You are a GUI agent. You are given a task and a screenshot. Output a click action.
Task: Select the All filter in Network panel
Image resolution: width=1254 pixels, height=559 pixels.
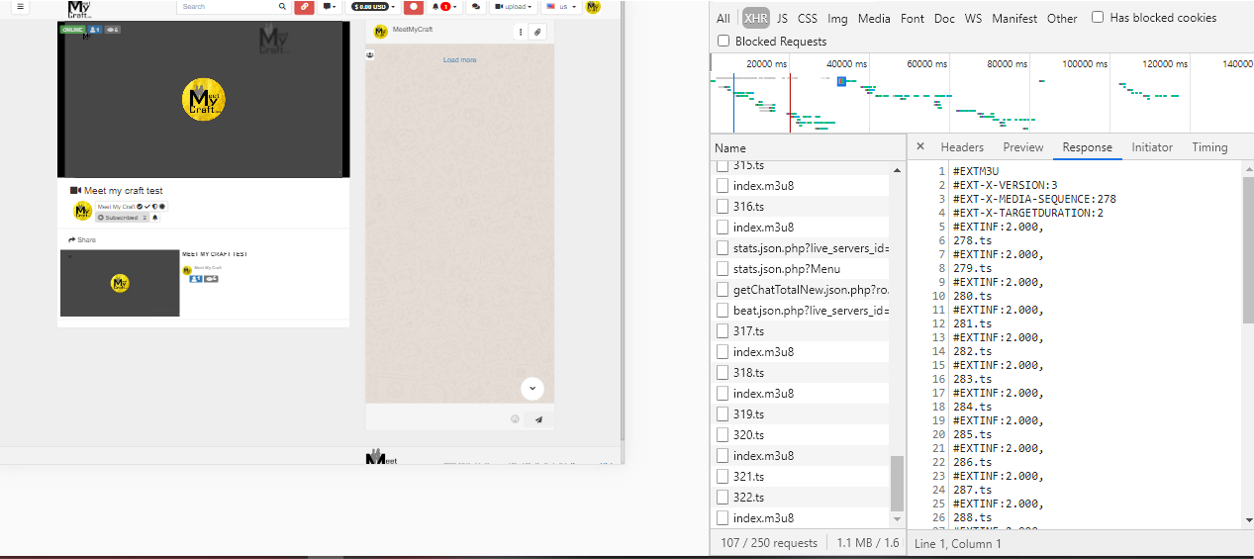pos(723,18)
